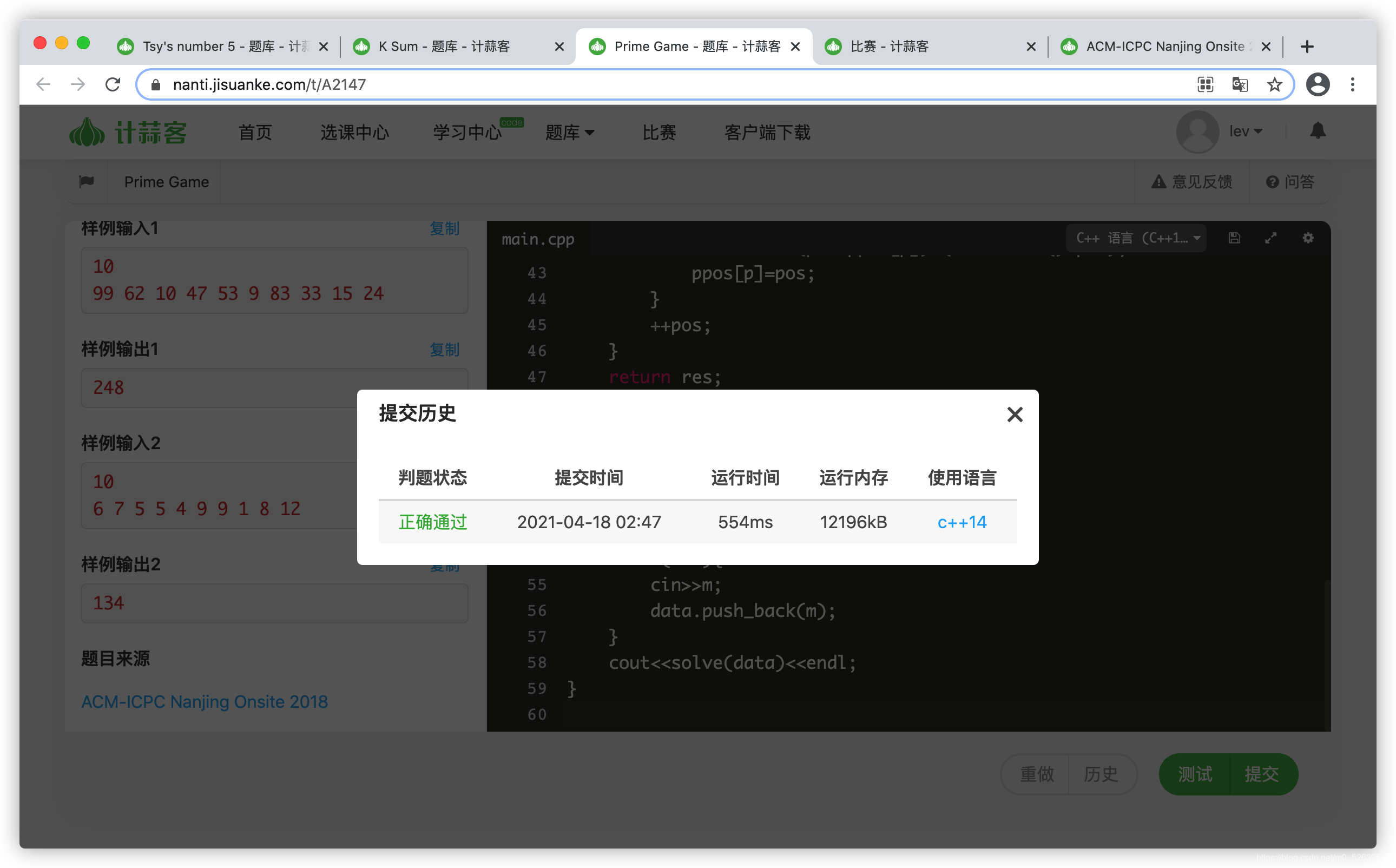Go to the 比赛 navigation item
1396x868 pixels.
(659, 133)
